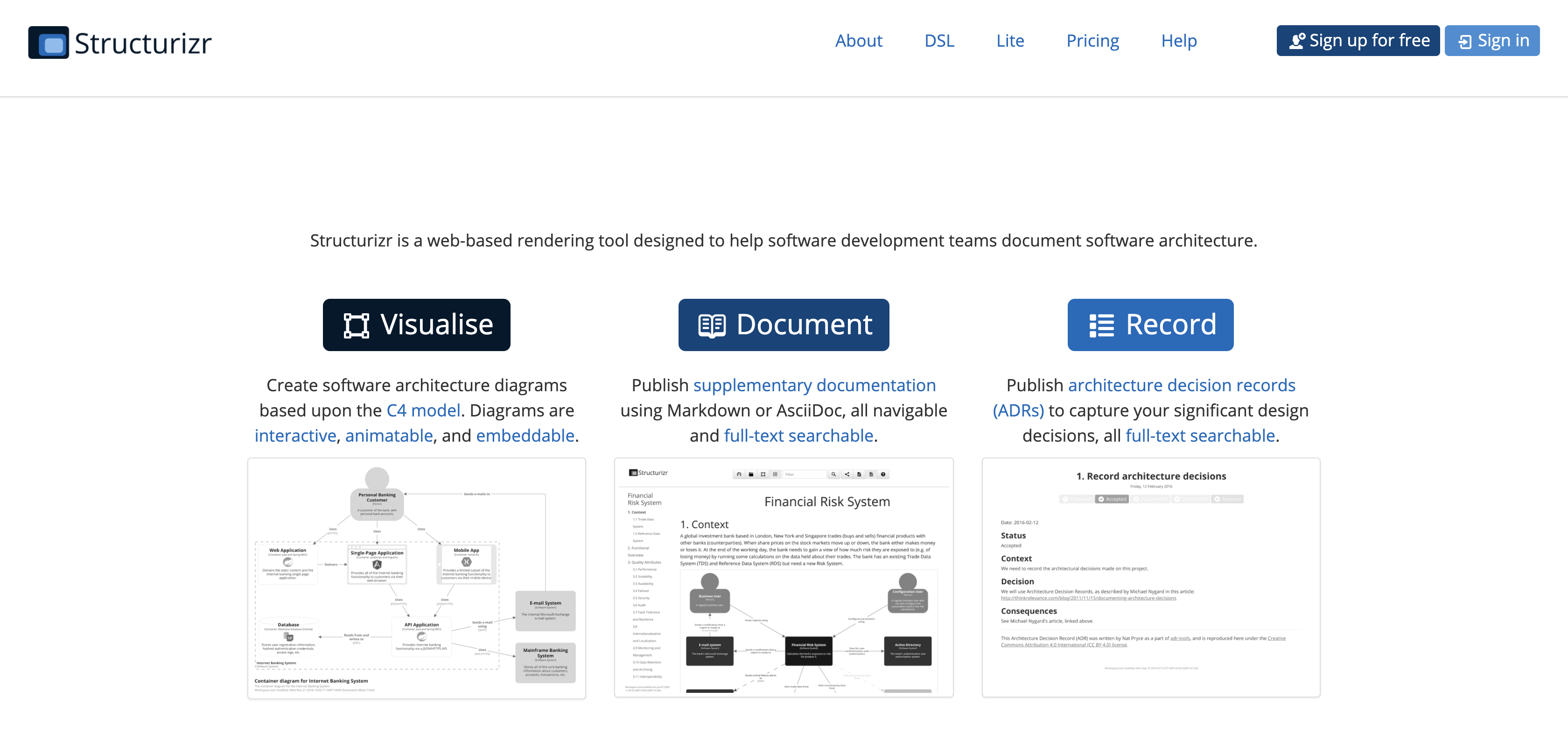Open the Pricing page
Viewport: 1568px width, 747px height.
(x=1092, y=41)
